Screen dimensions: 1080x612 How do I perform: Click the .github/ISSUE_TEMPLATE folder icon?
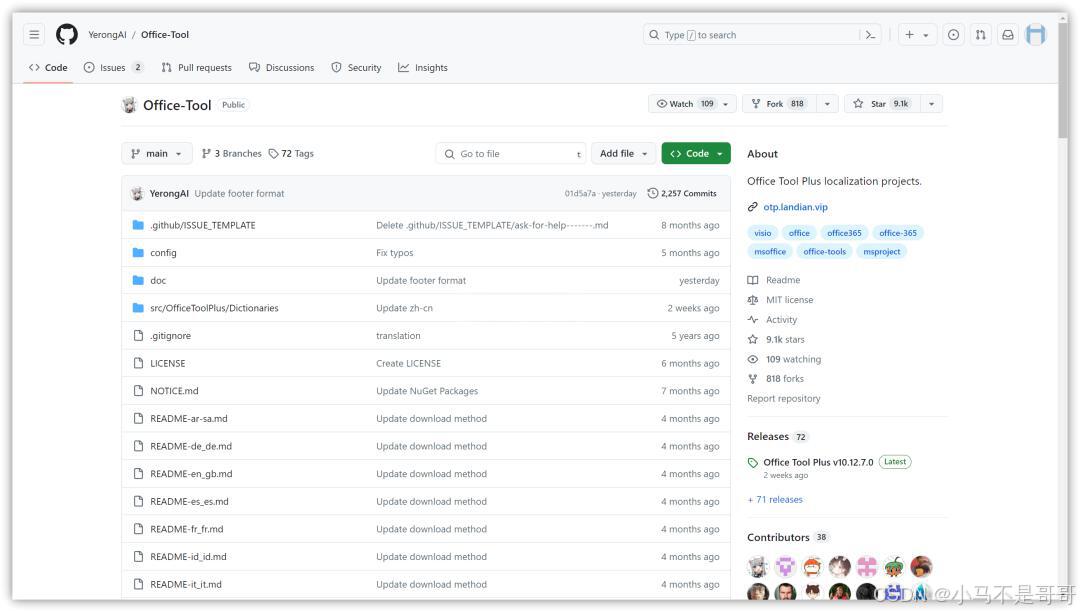tap(138, 225)
